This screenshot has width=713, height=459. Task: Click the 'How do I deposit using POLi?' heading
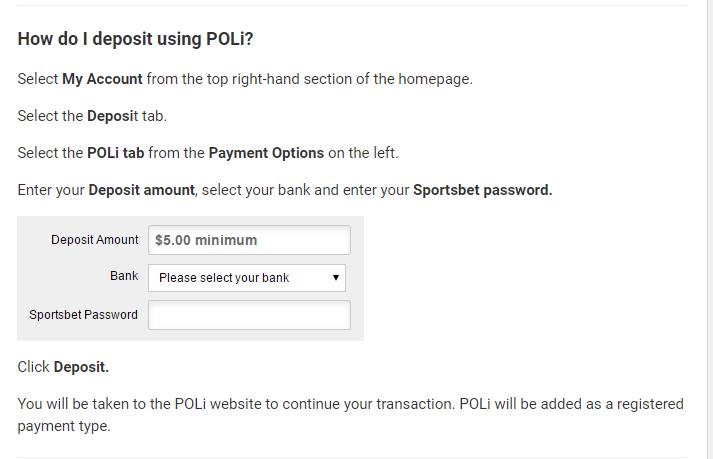click(x=135, y=39)
